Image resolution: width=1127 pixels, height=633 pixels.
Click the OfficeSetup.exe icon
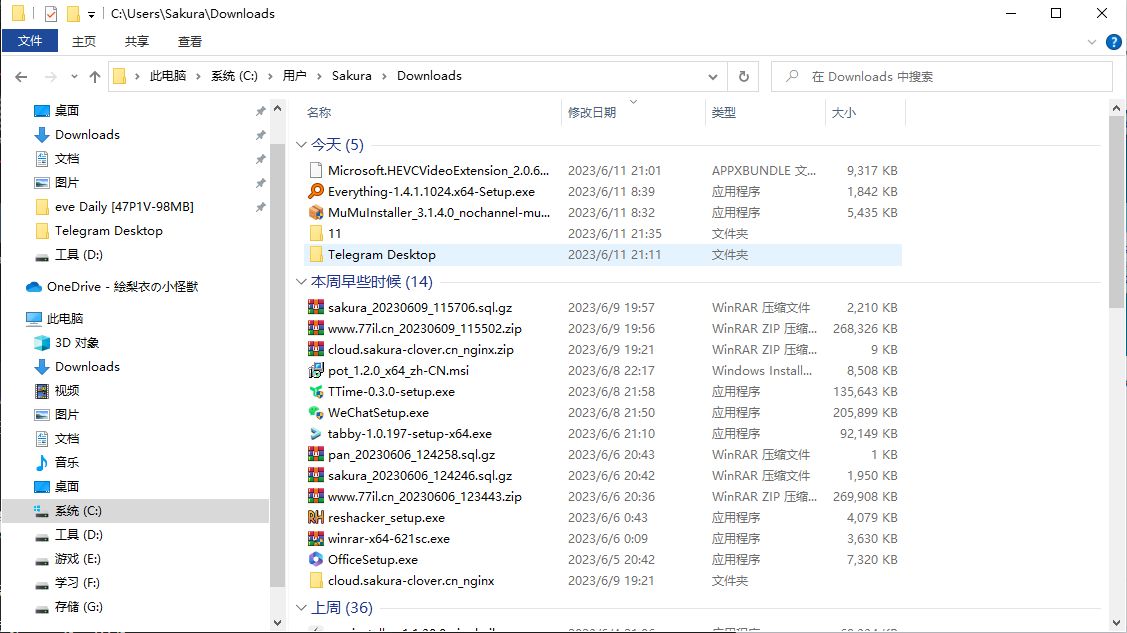(x=316, y=560)
